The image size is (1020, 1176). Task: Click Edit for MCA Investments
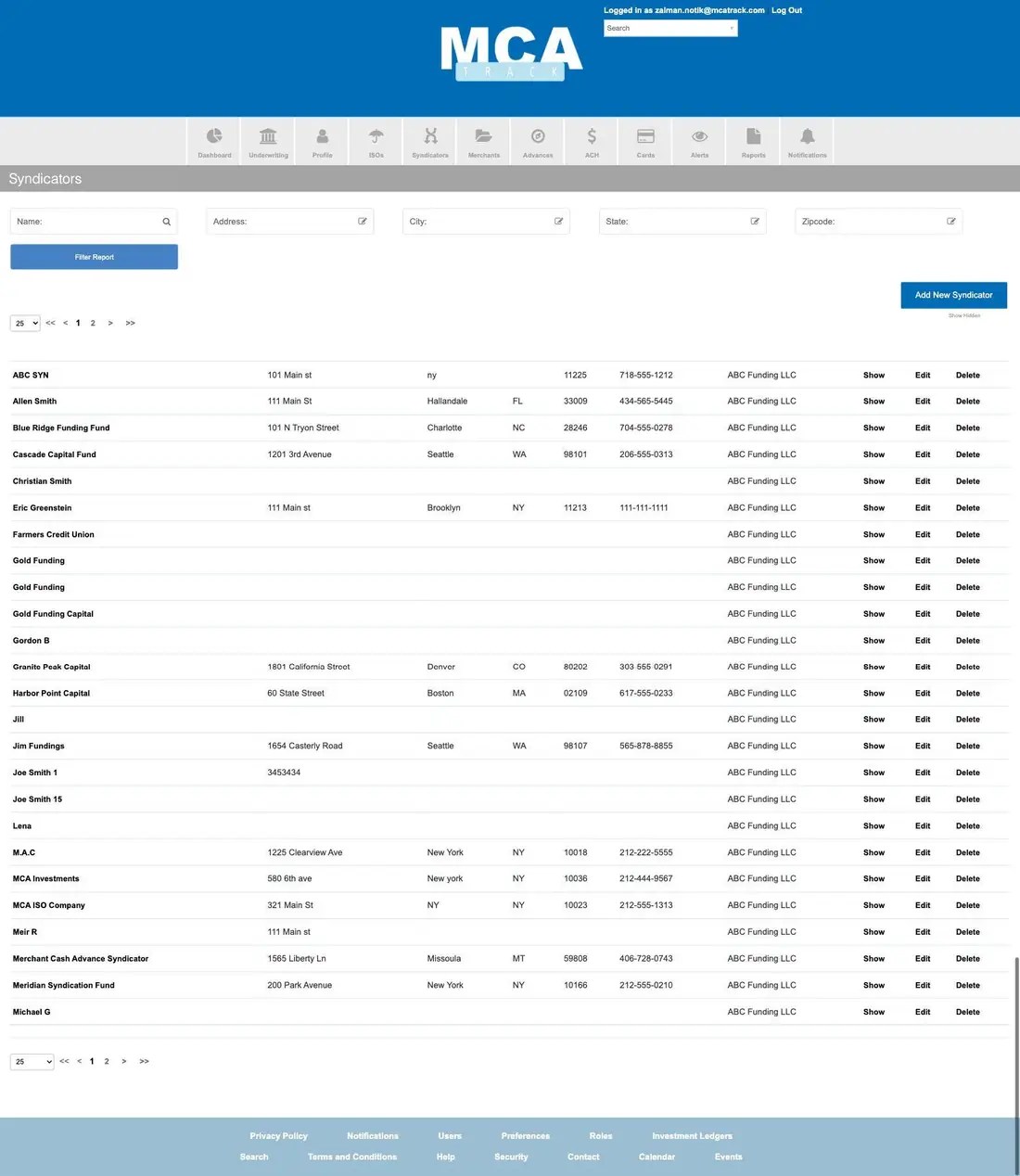(923, 879)
